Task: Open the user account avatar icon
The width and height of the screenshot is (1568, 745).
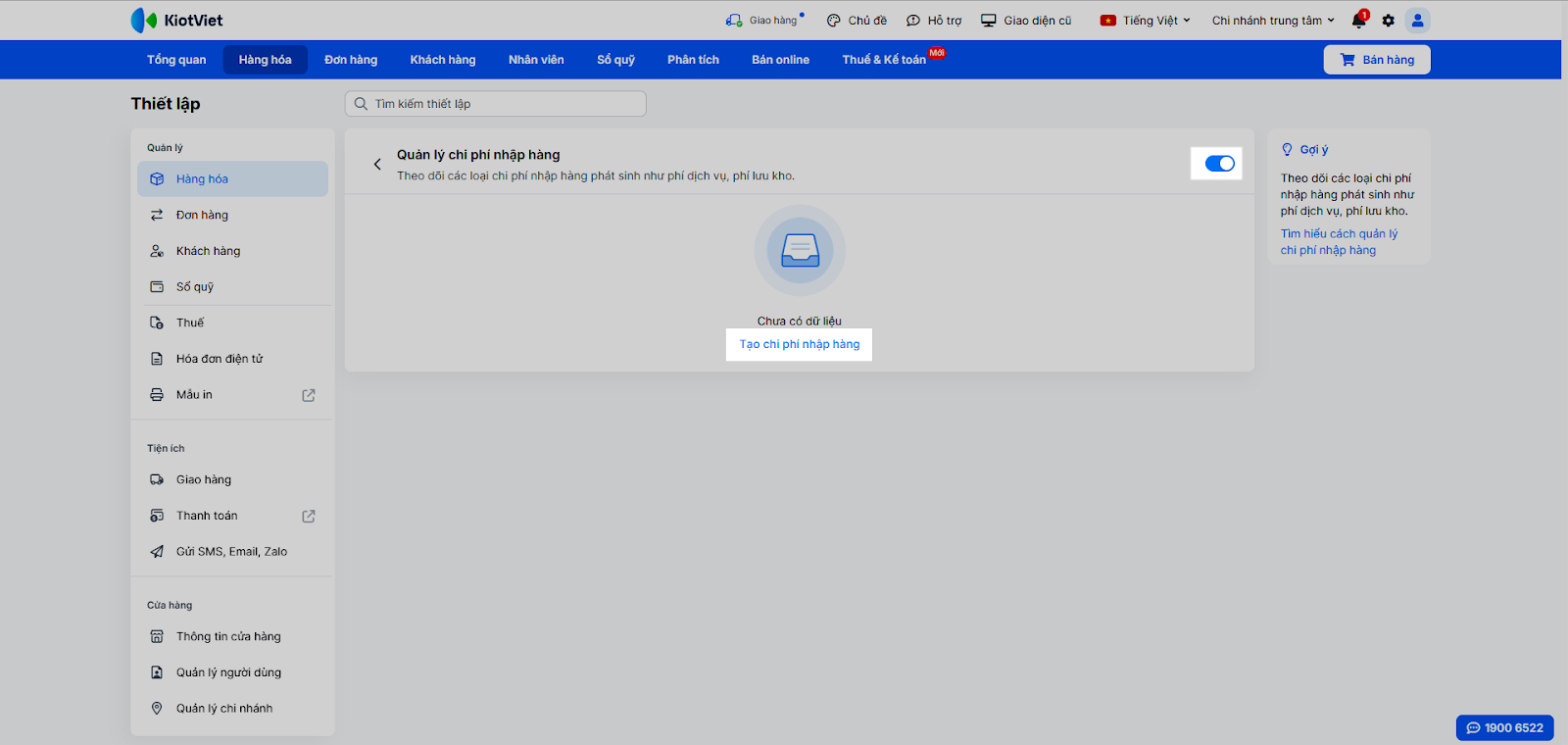Action: (x=1417, y=21)
